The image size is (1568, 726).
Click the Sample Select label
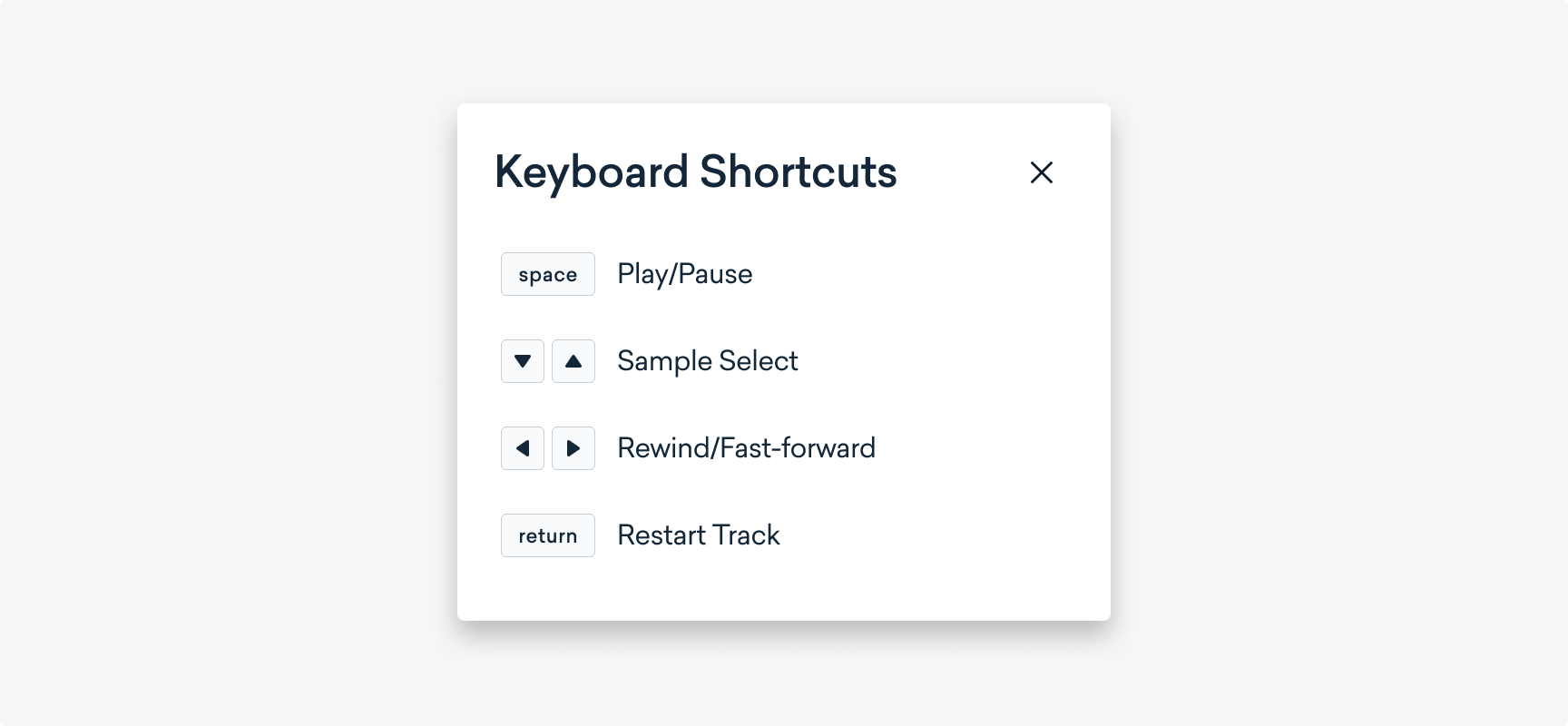[x=708, y=361]
